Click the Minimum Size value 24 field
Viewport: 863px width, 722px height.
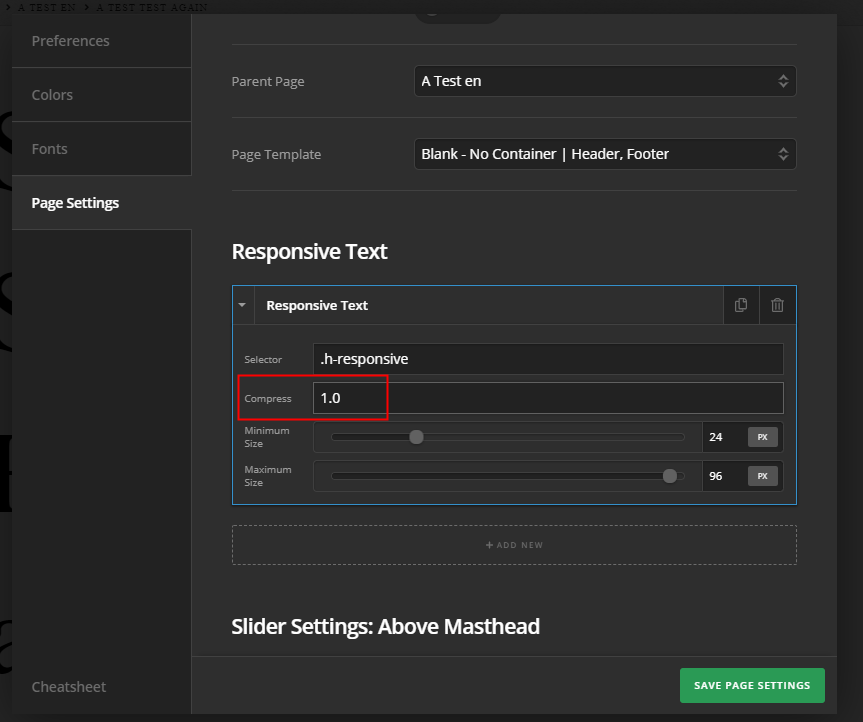[722, 437]
